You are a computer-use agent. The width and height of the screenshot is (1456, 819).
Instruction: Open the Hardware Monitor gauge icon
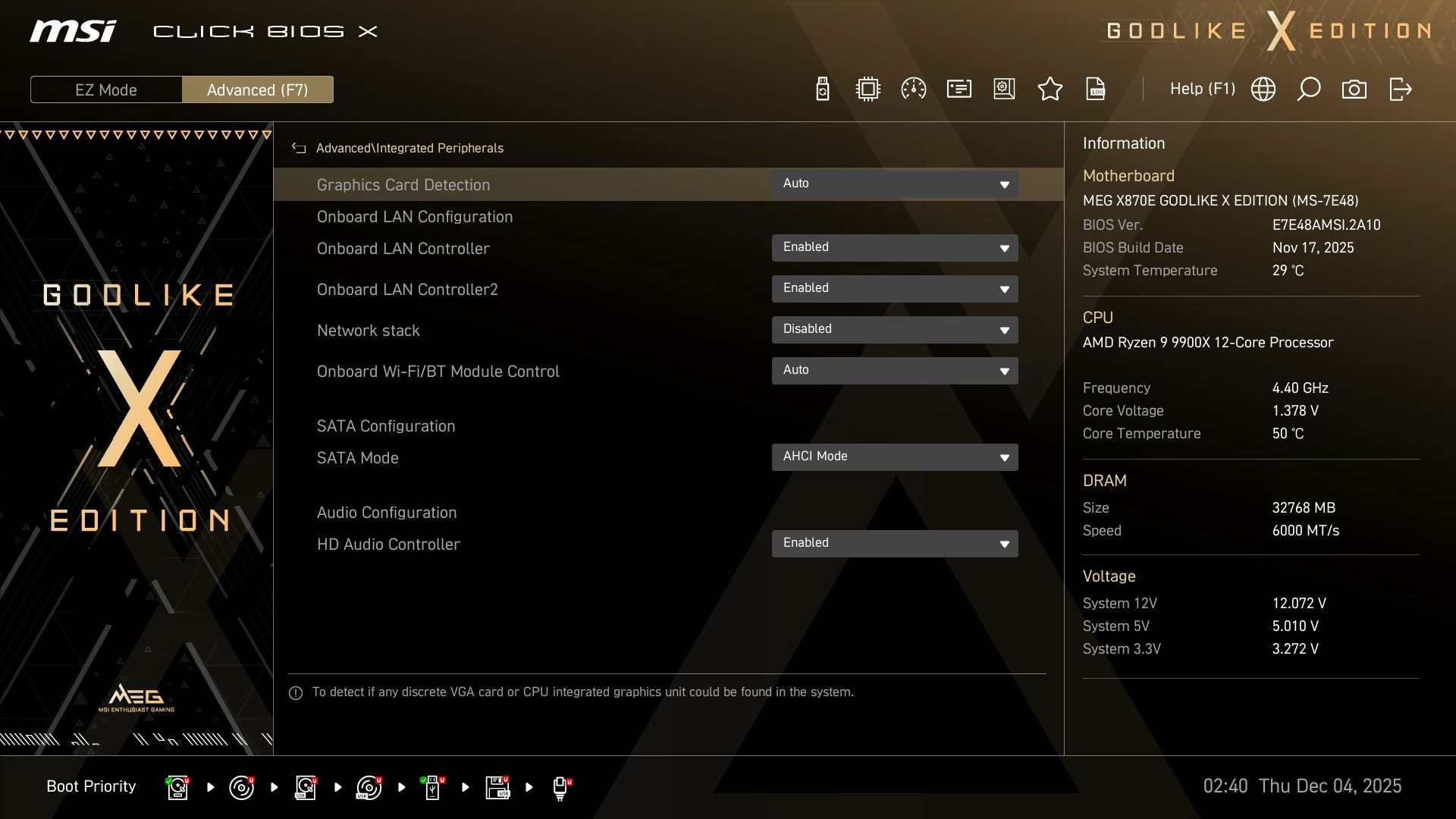pos(913,89)
